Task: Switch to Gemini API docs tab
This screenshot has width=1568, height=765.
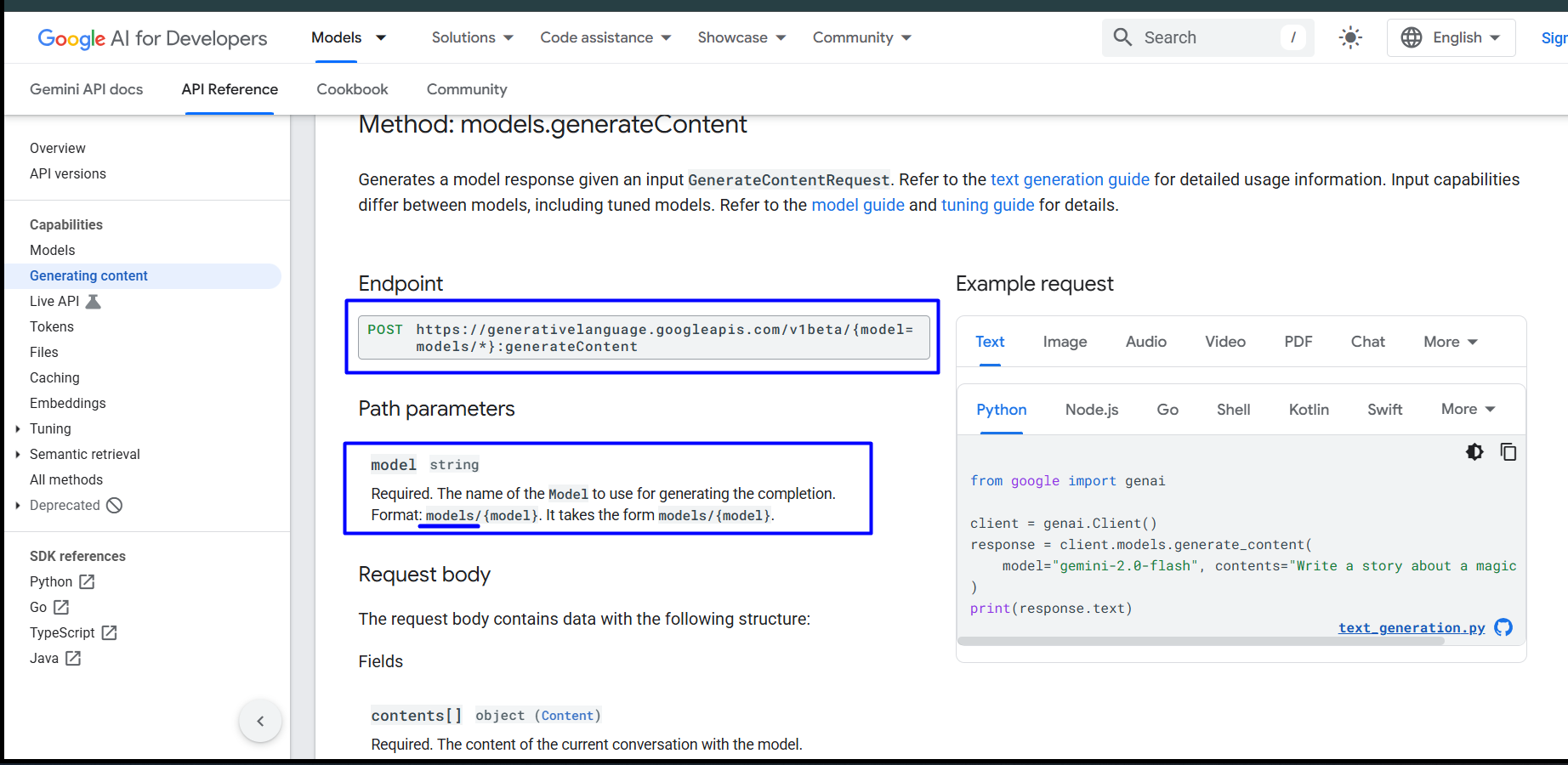Action: click(86, 89)
